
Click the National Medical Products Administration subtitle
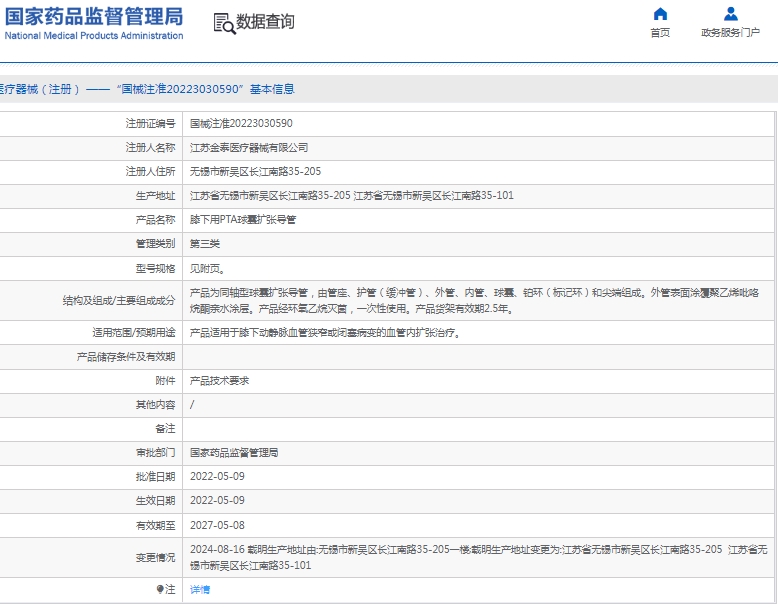(x=94, y=36)
